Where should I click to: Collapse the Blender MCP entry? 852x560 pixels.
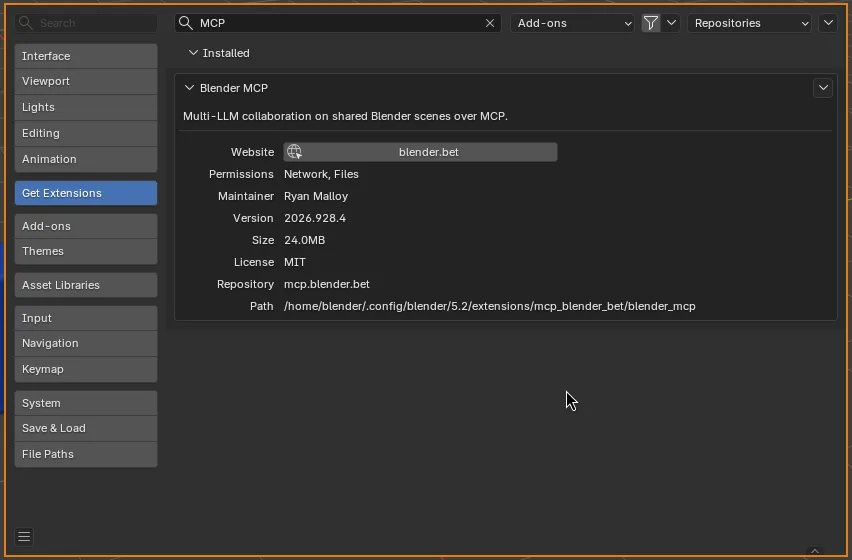pyautogui.click(x=189, y=87)
